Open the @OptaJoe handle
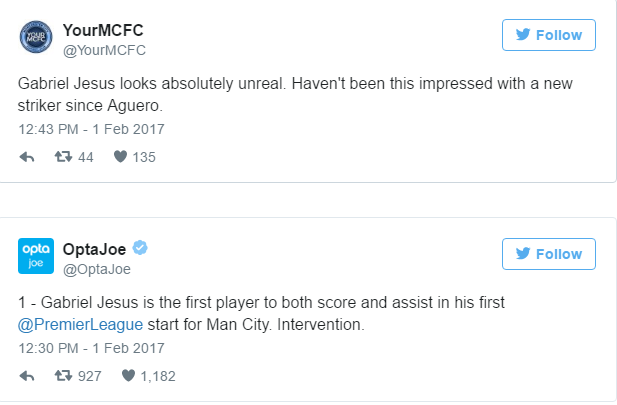This screenshot has height=405, width=617. [97, 269]
